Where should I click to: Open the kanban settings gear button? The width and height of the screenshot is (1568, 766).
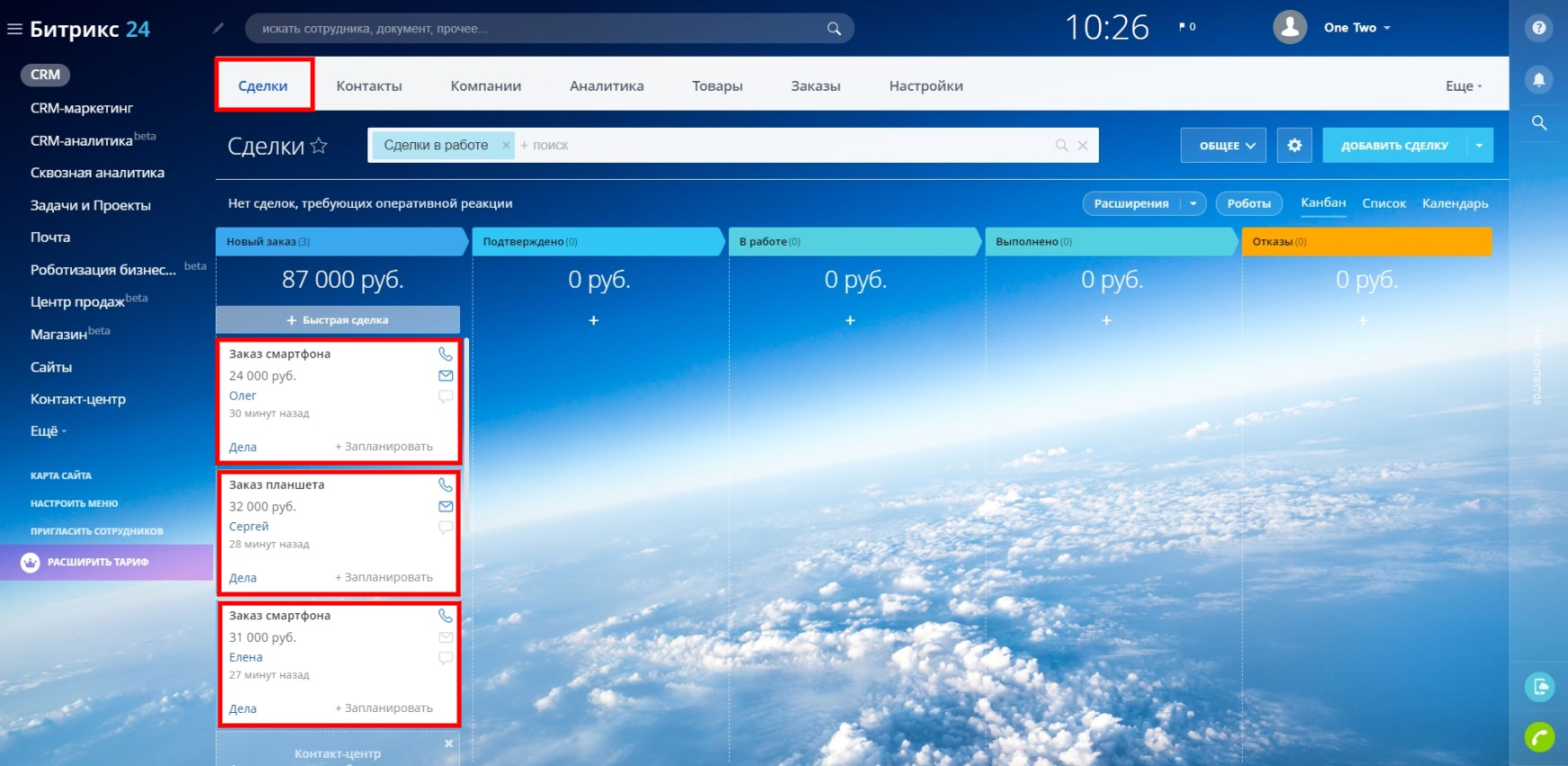(1294, 145)
